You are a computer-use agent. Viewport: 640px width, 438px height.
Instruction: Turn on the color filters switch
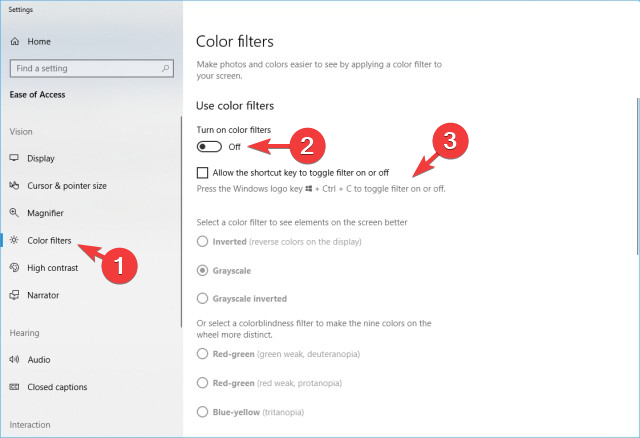point(210,147)
